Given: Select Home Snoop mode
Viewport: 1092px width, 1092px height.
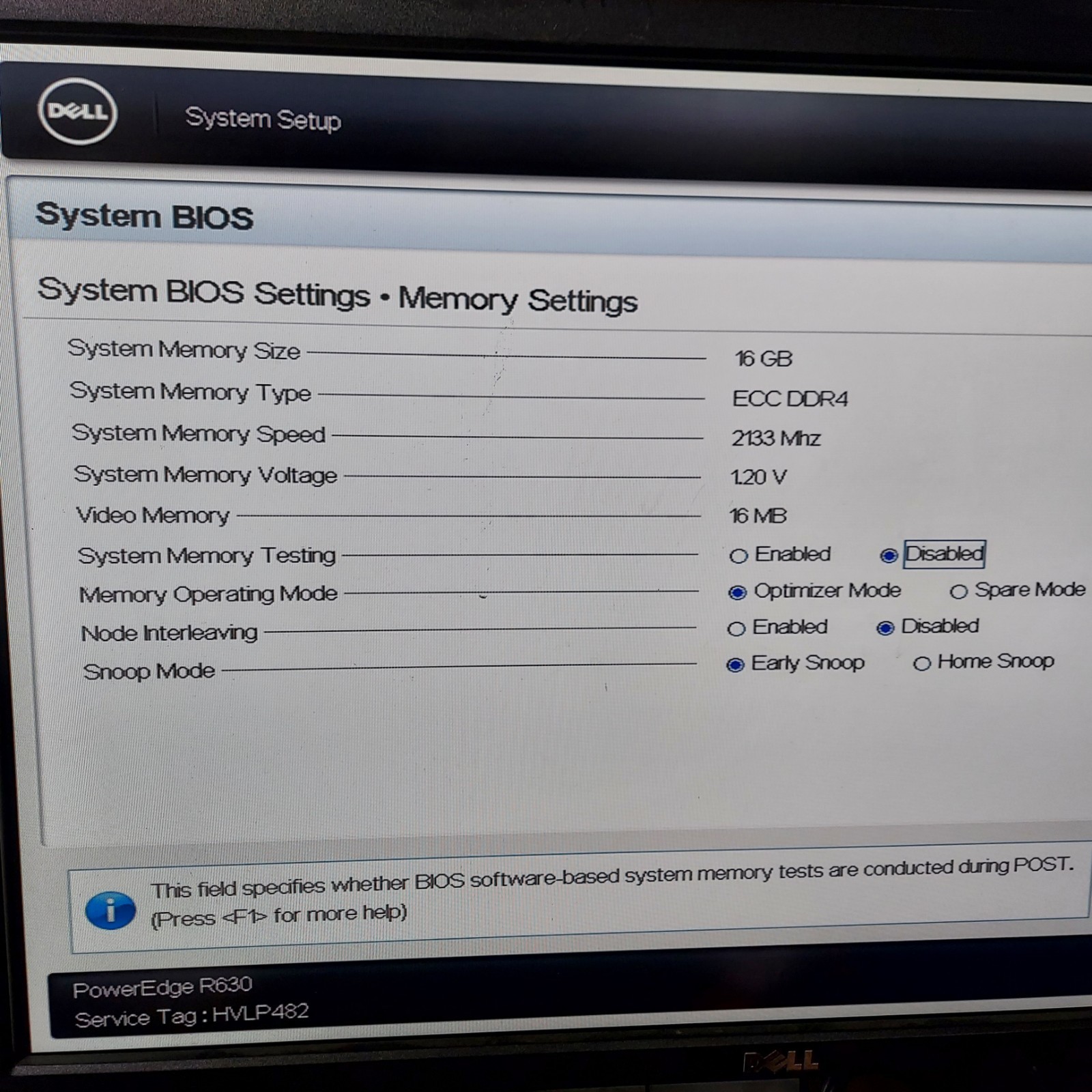Looking at the screenshot, I should 921,663.
